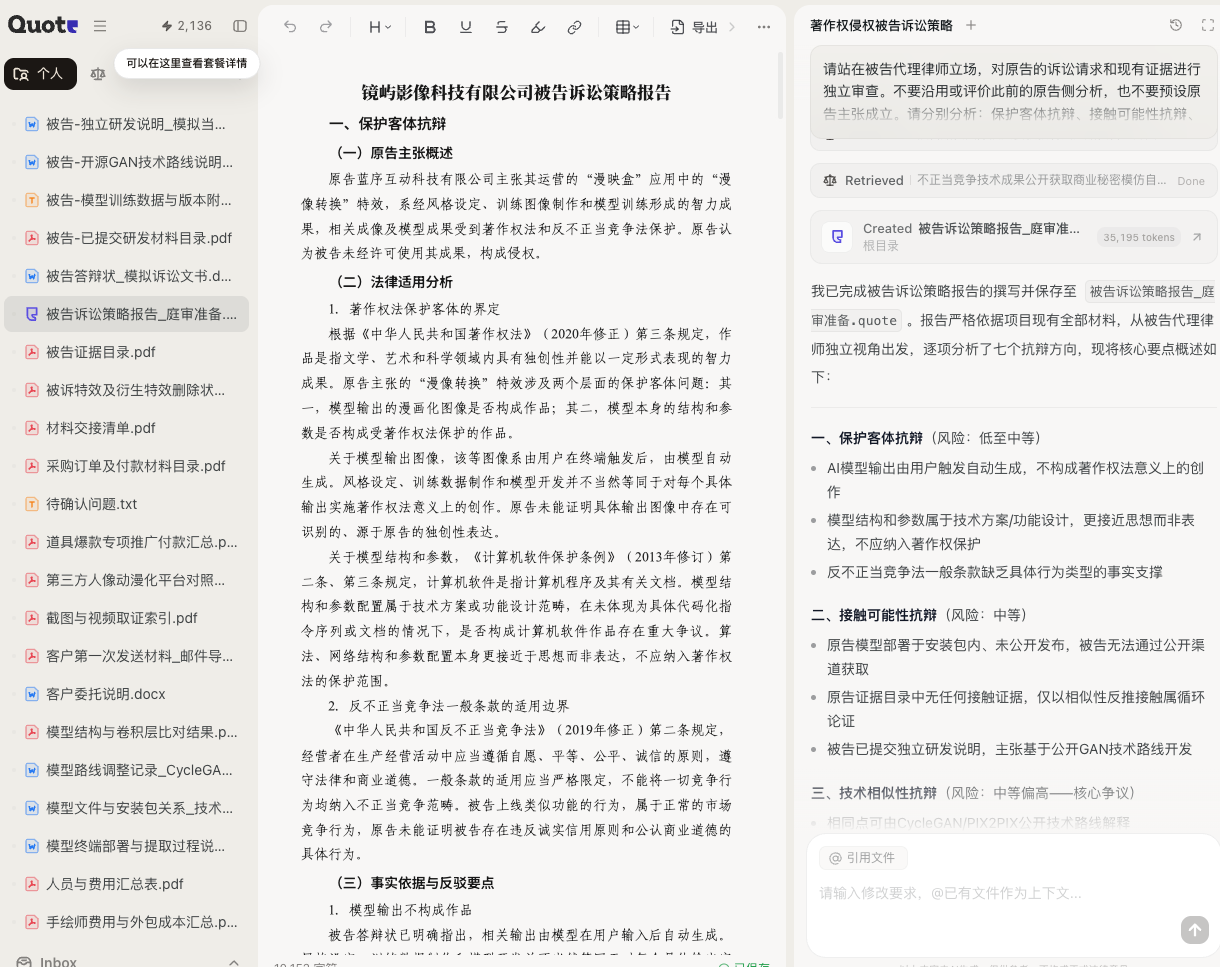Open file 客户第一次发送材料_邮件导

click(126, 656)
